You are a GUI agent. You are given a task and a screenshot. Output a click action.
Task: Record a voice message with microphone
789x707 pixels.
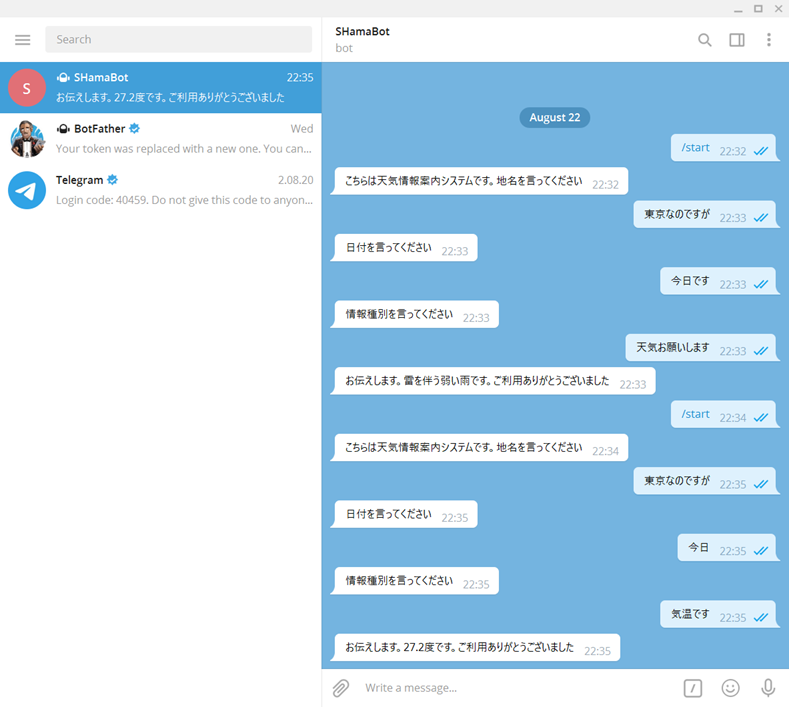[768, 688]
